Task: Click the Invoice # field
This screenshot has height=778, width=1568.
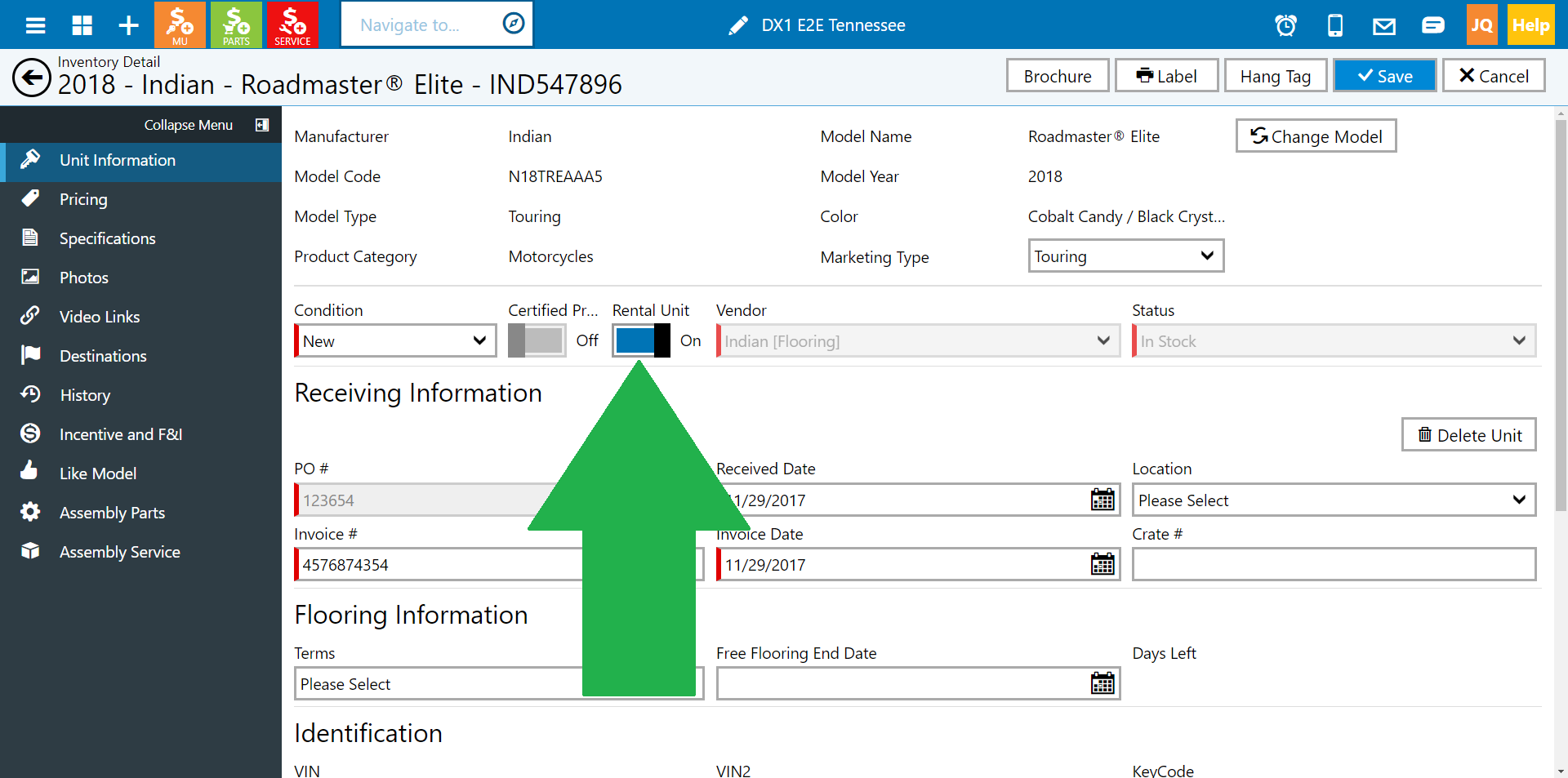Action: [x=499, y=564]
